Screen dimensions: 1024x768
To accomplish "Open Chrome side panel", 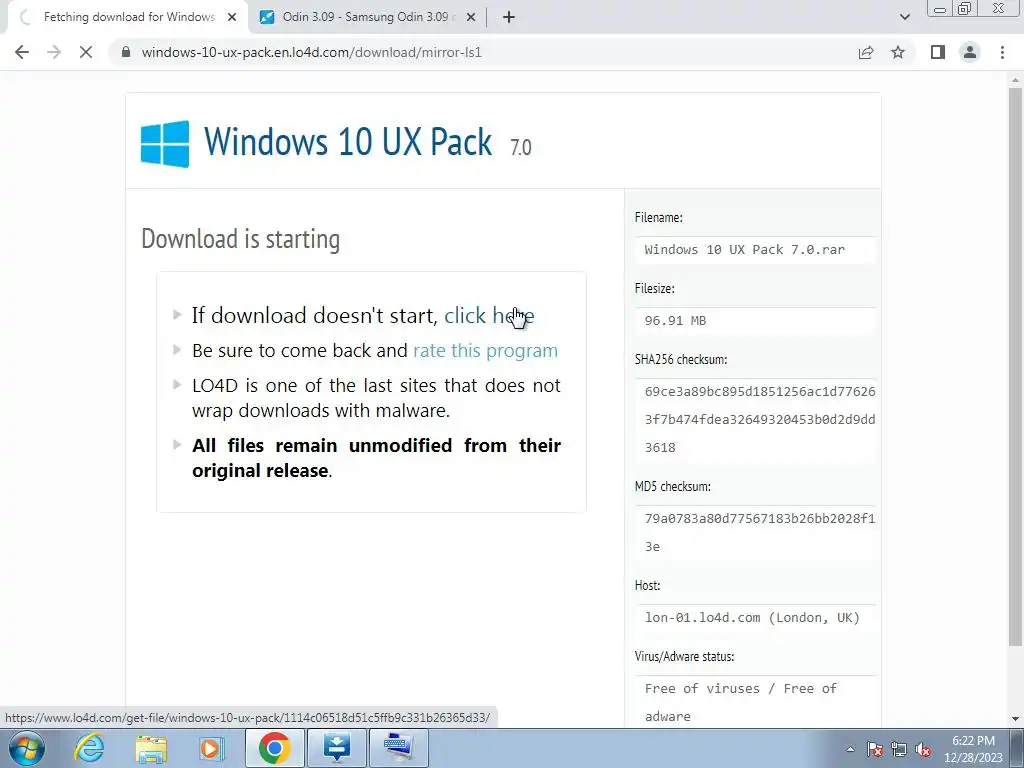I will (x=938, y=52).
